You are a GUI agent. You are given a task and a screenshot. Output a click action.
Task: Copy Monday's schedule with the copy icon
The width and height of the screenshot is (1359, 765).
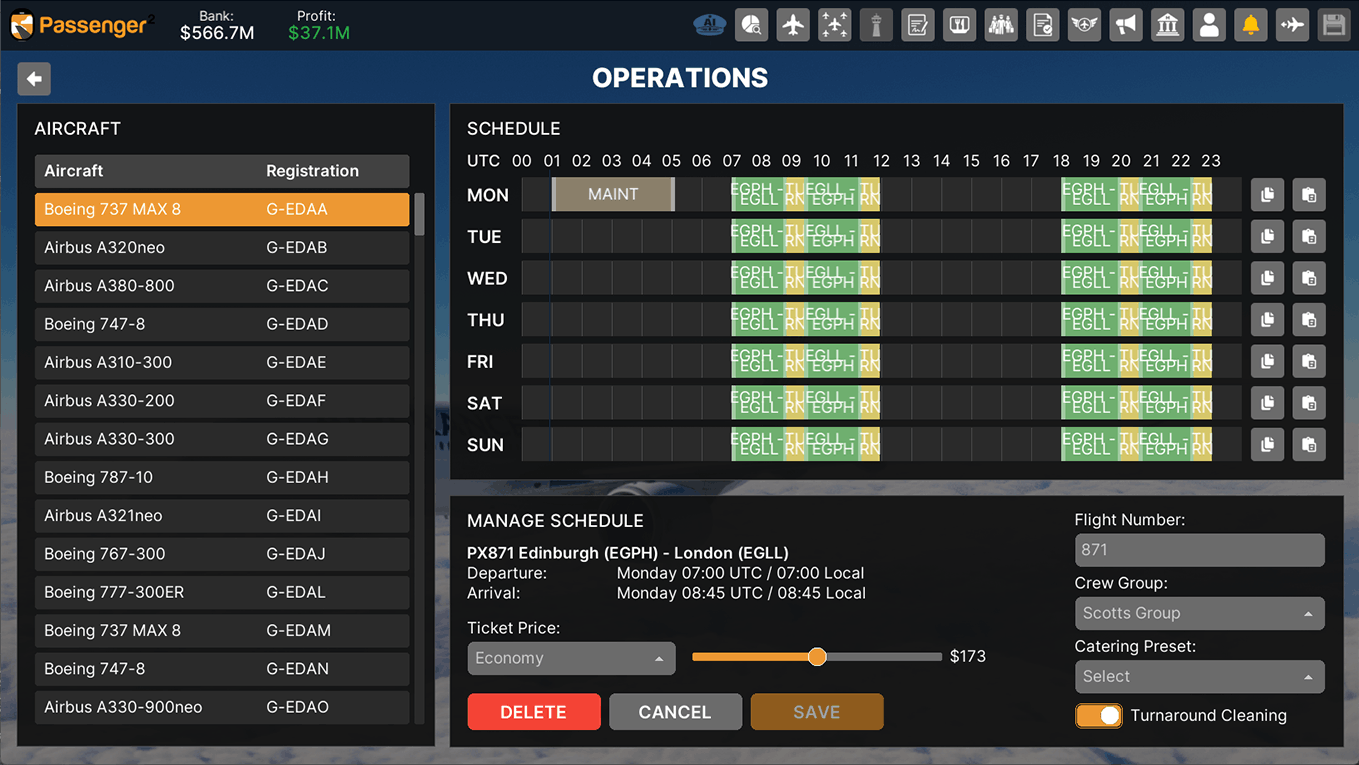pos(1267,195)
